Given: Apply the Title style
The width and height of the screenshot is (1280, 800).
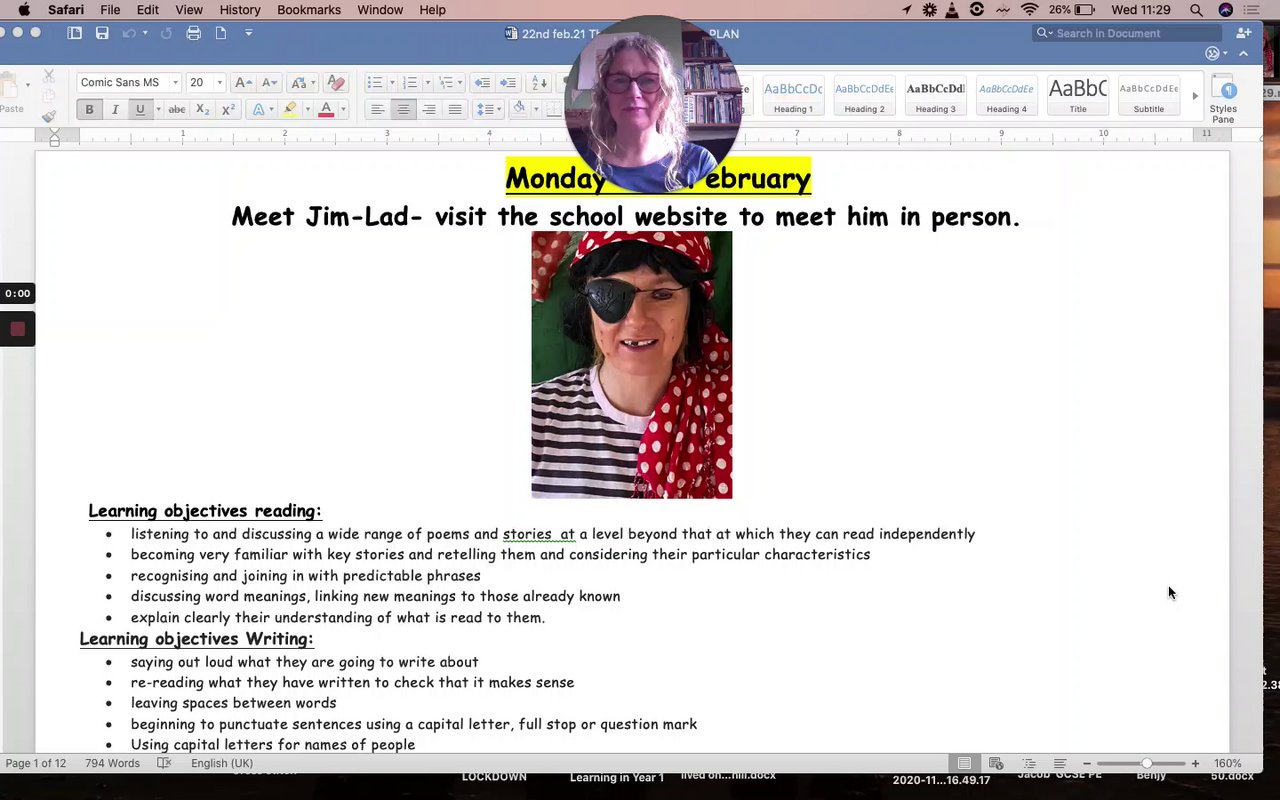Looking at the screenshot, I should (x=1077, y=96).
